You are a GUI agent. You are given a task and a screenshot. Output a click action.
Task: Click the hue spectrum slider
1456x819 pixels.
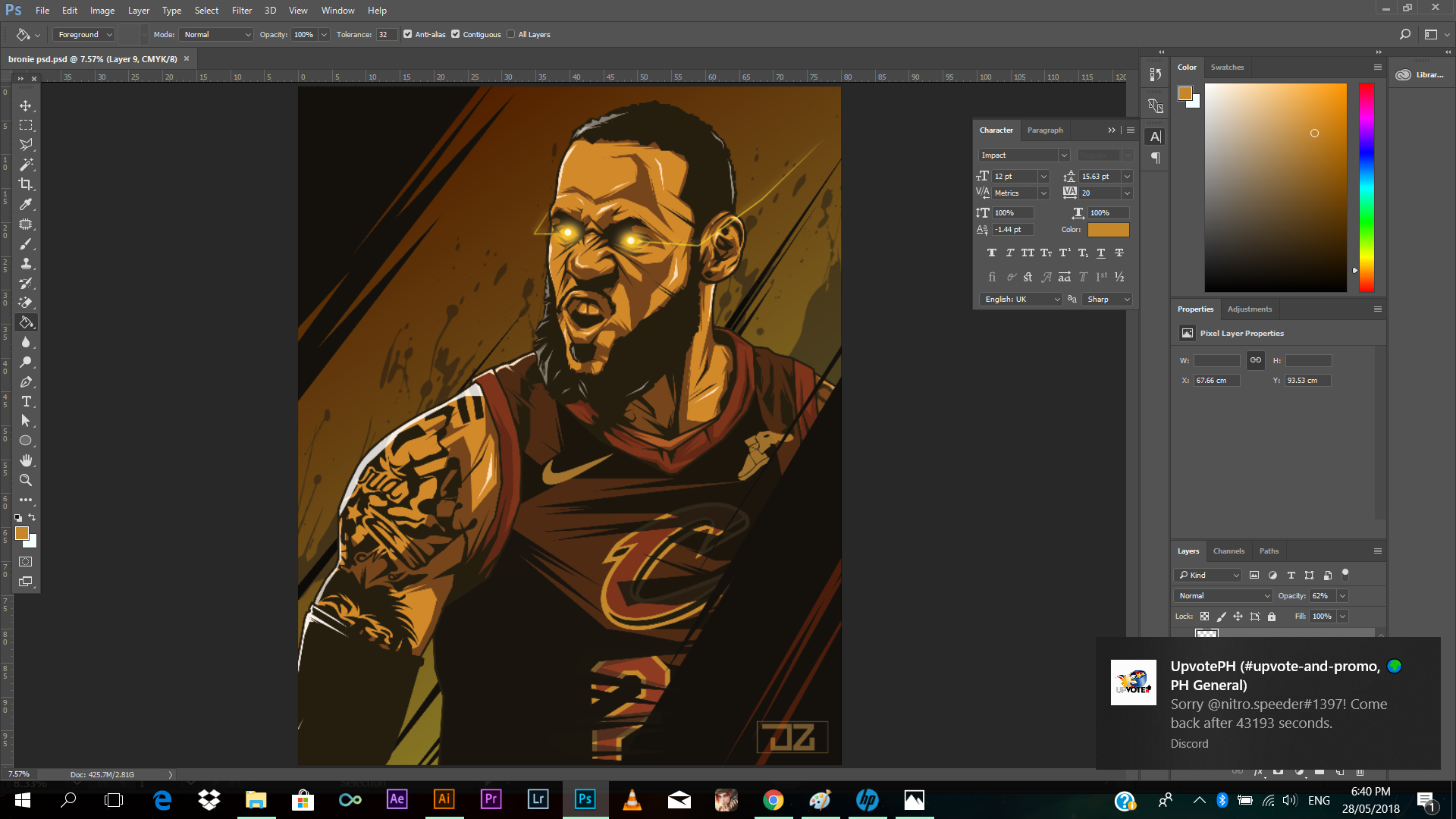[x=1367, y=187]
